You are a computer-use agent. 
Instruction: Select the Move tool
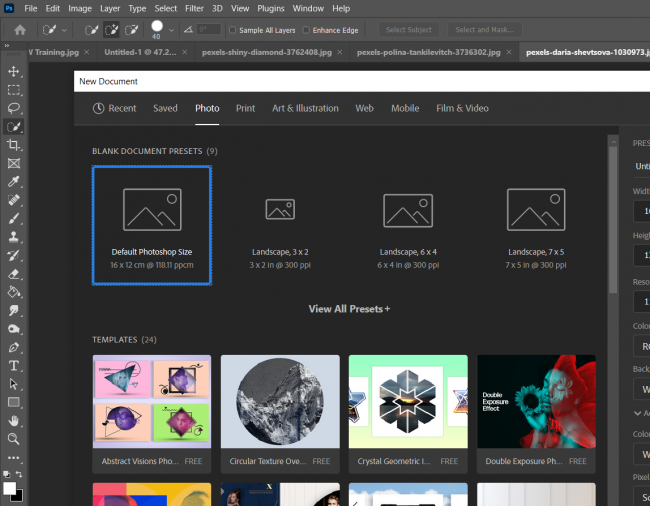point(14,71)
